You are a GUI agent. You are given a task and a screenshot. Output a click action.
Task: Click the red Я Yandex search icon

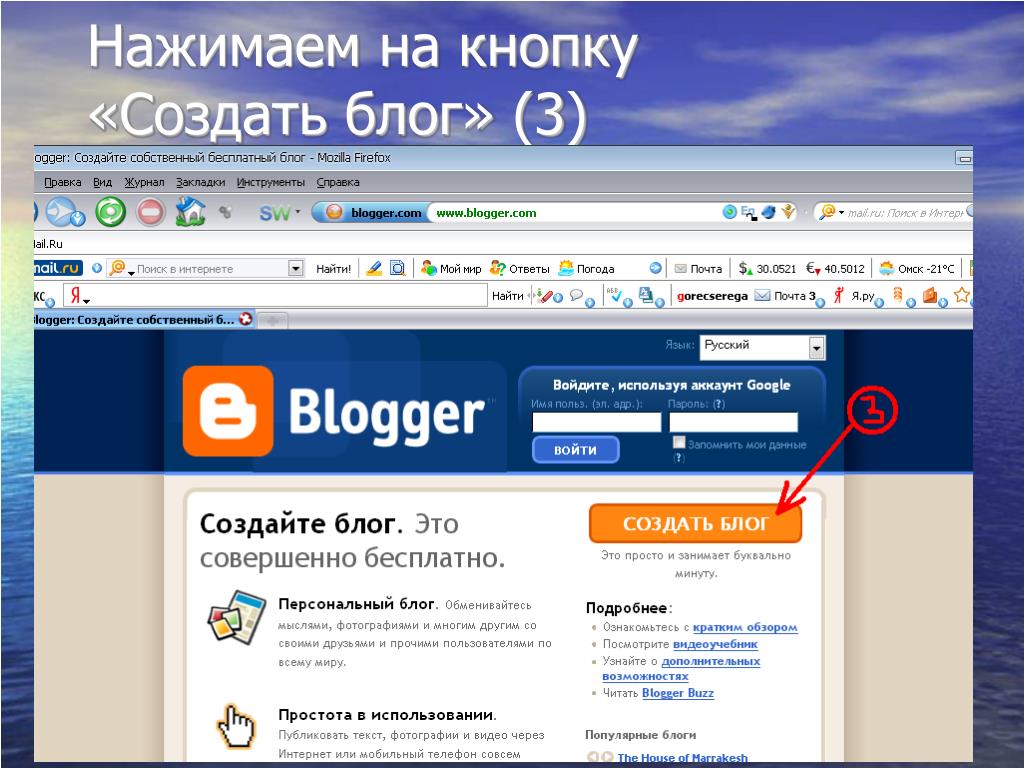[x=76, y=295]
